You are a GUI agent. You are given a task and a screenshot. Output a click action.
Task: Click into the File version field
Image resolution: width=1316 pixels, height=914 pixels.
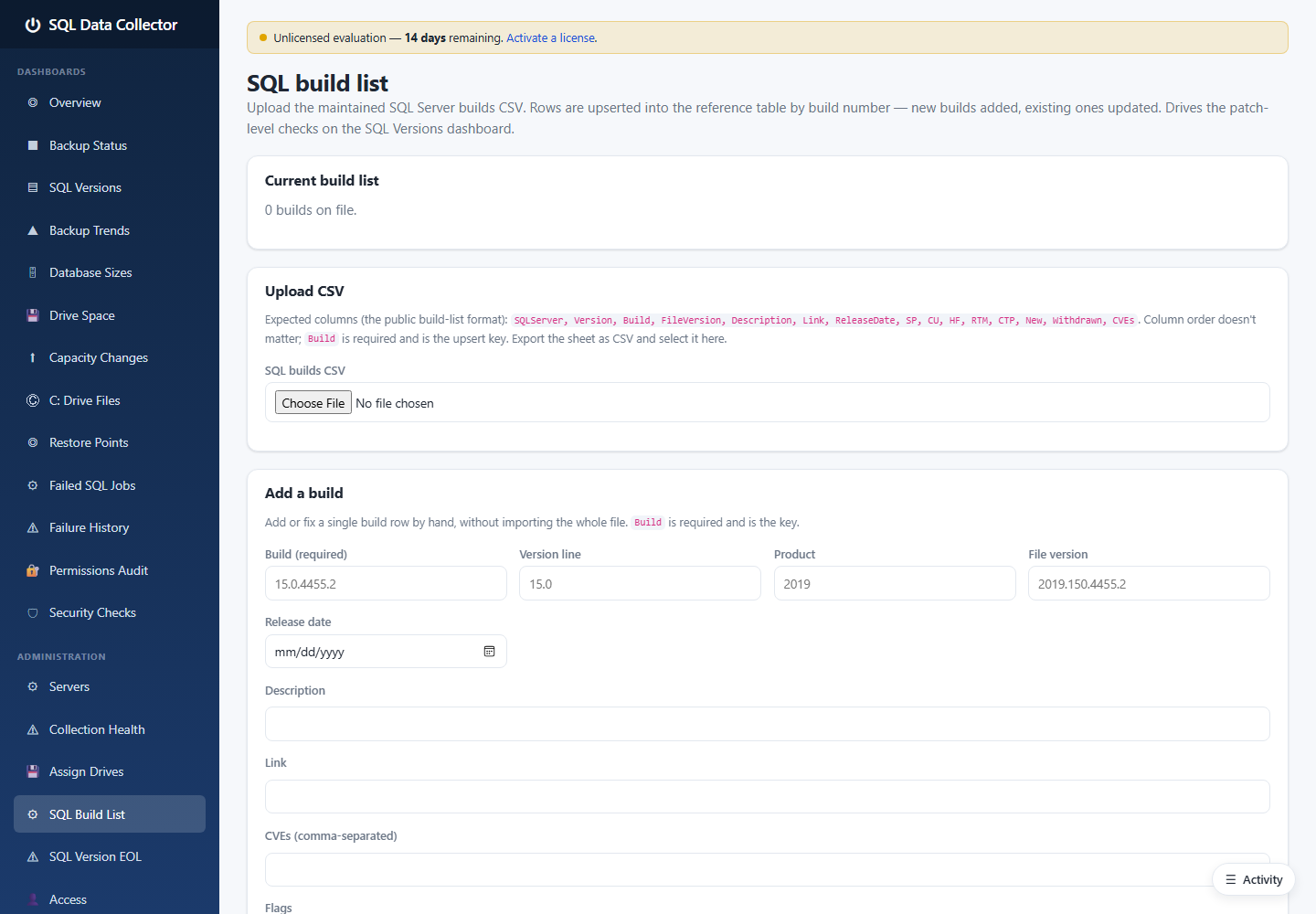pyautogui.click(x=1149, y=583)
